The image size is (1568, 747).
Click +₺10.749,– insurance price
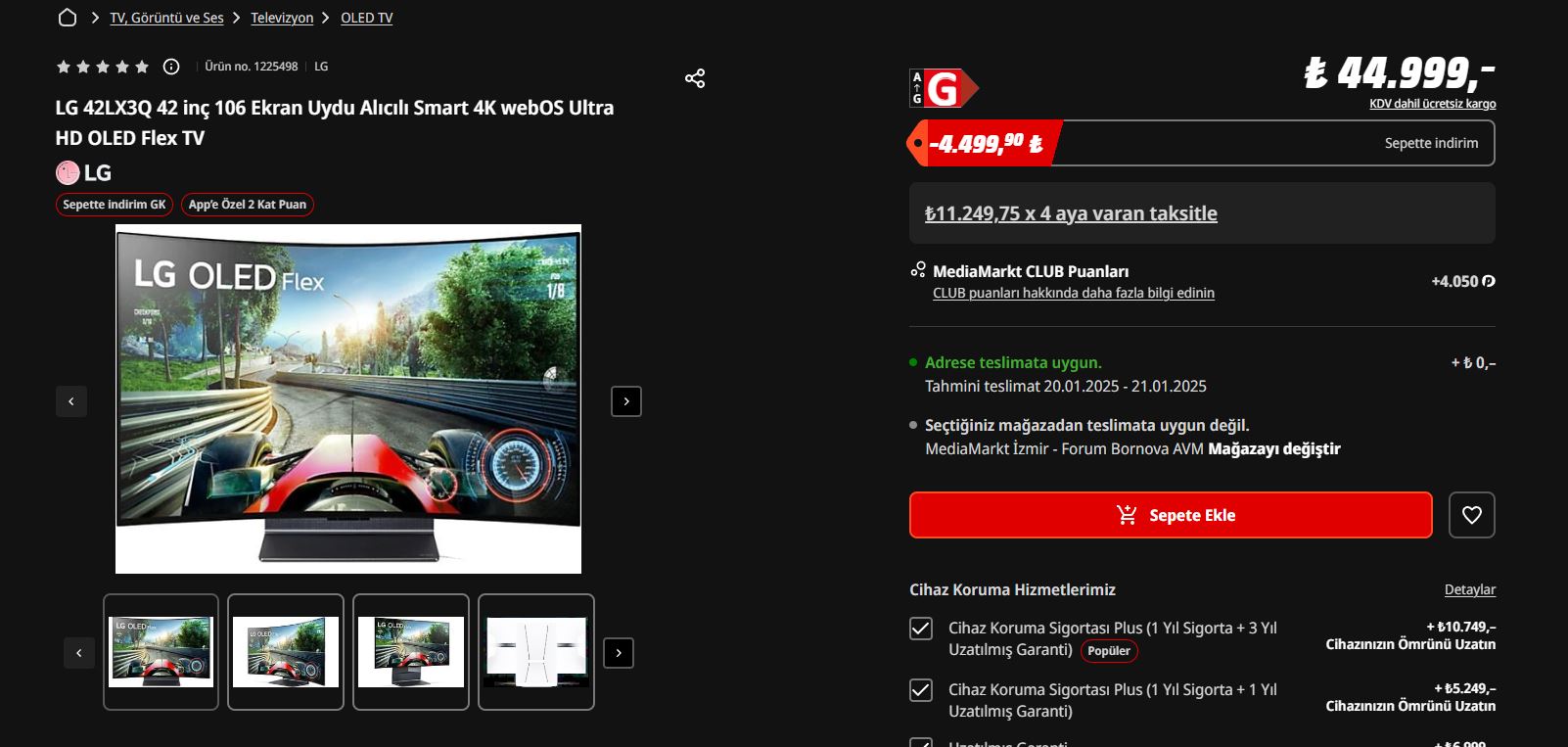[1460, 627]
